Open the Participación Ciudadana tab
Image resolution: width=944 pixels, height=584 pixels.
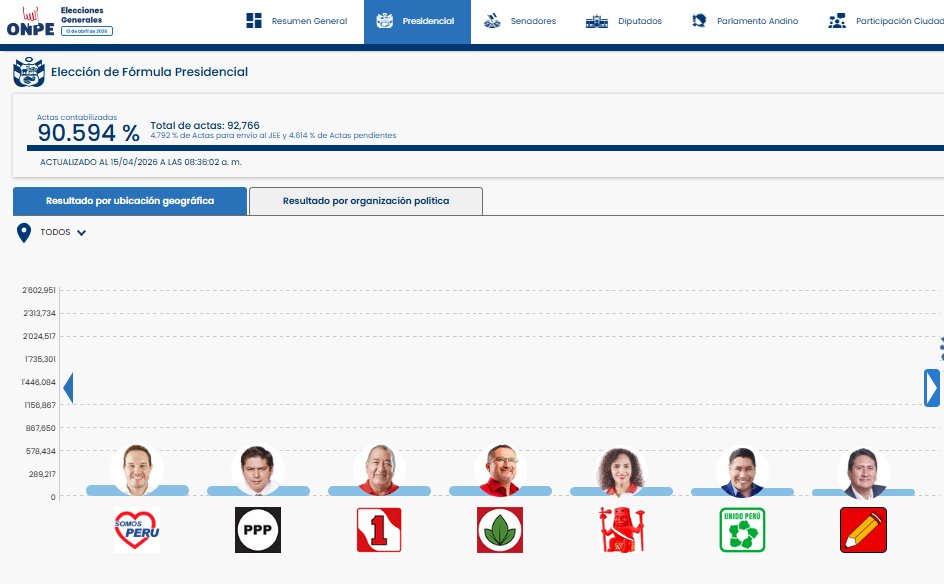[x=886, y=21]
